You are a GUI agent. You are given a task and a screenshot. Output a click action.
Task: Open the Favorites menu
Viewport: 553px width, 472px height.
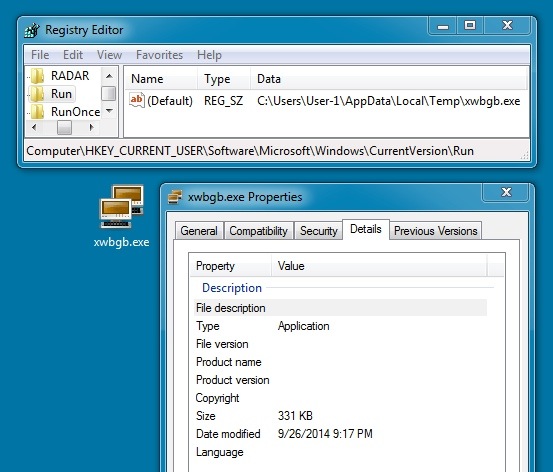(x=159, y=55)
